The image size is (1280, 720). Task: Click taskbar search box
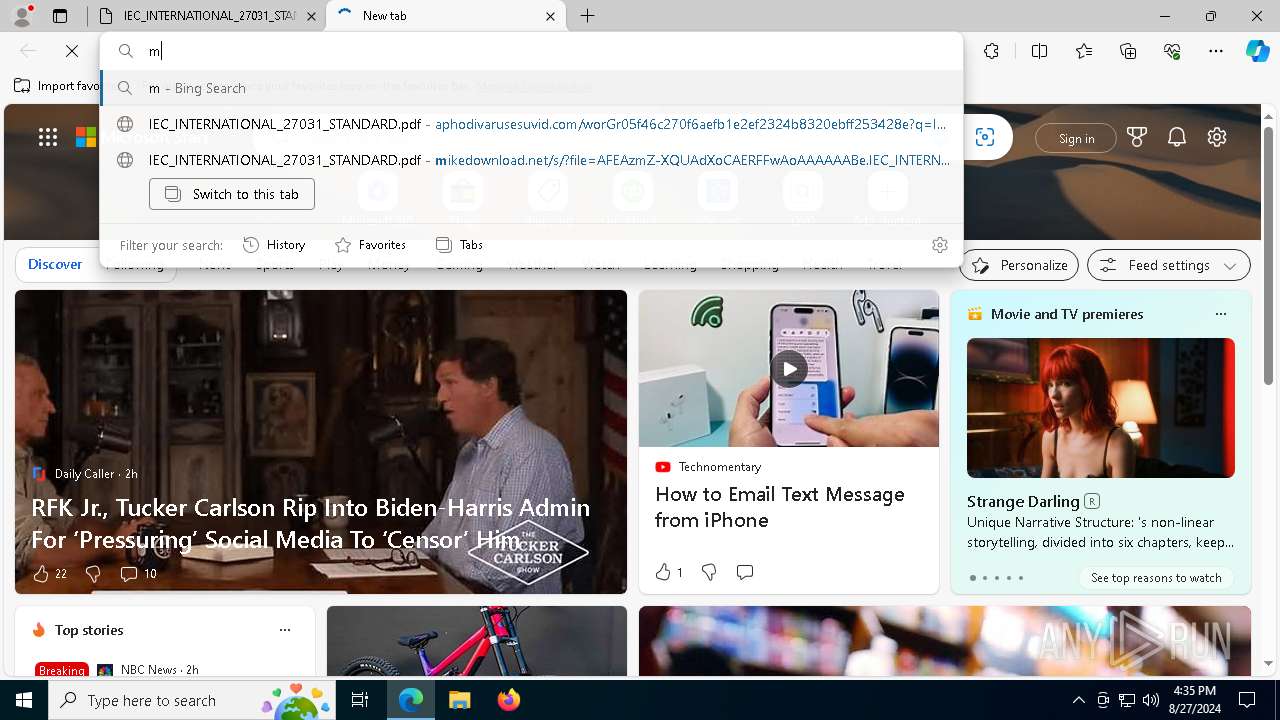[x=192, y=700]
